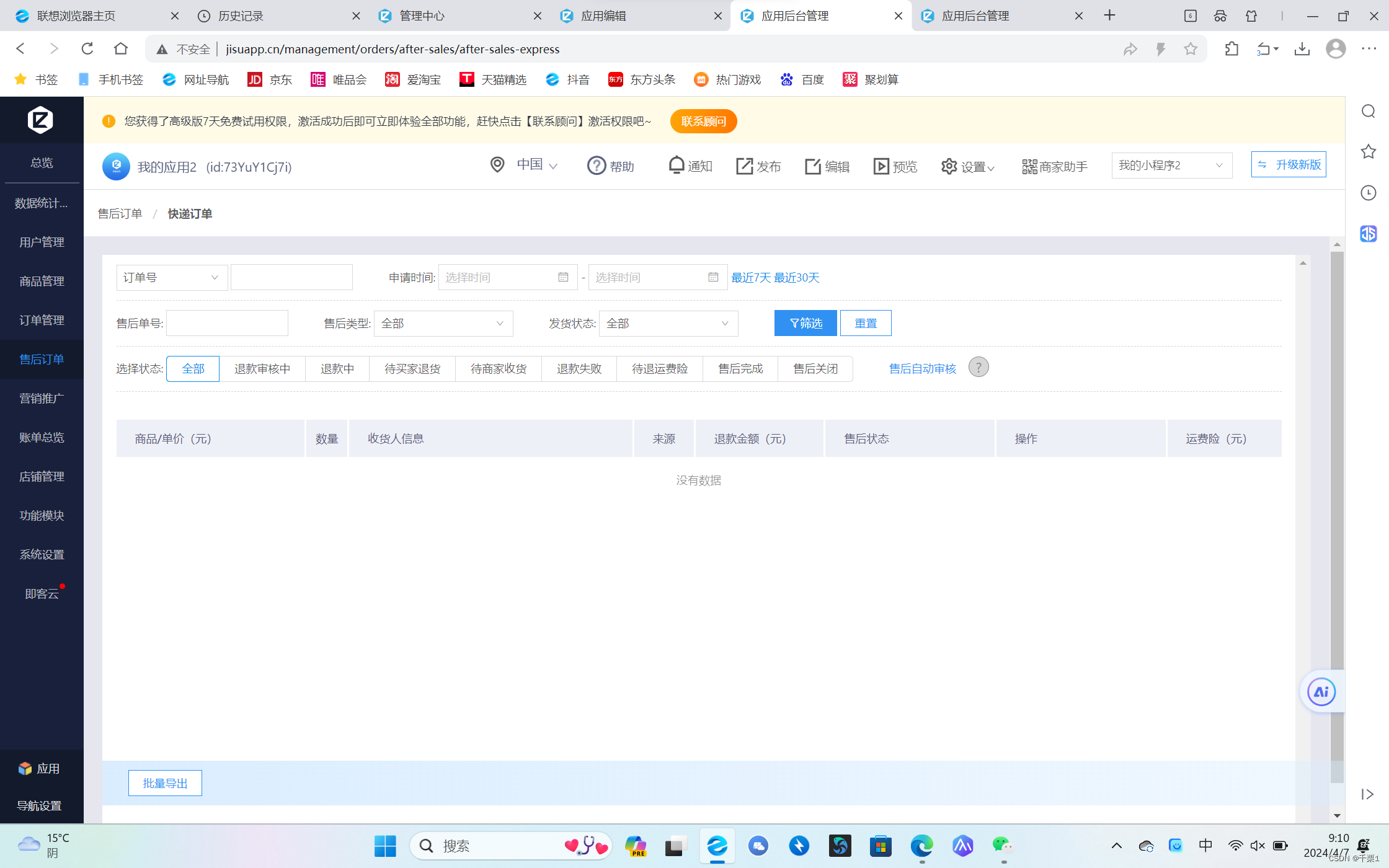Image resolution: width=1389 pixels, height=868 pixels.
Task: Click the help icon beside 售后自动审核
Action: click(979, 368)
